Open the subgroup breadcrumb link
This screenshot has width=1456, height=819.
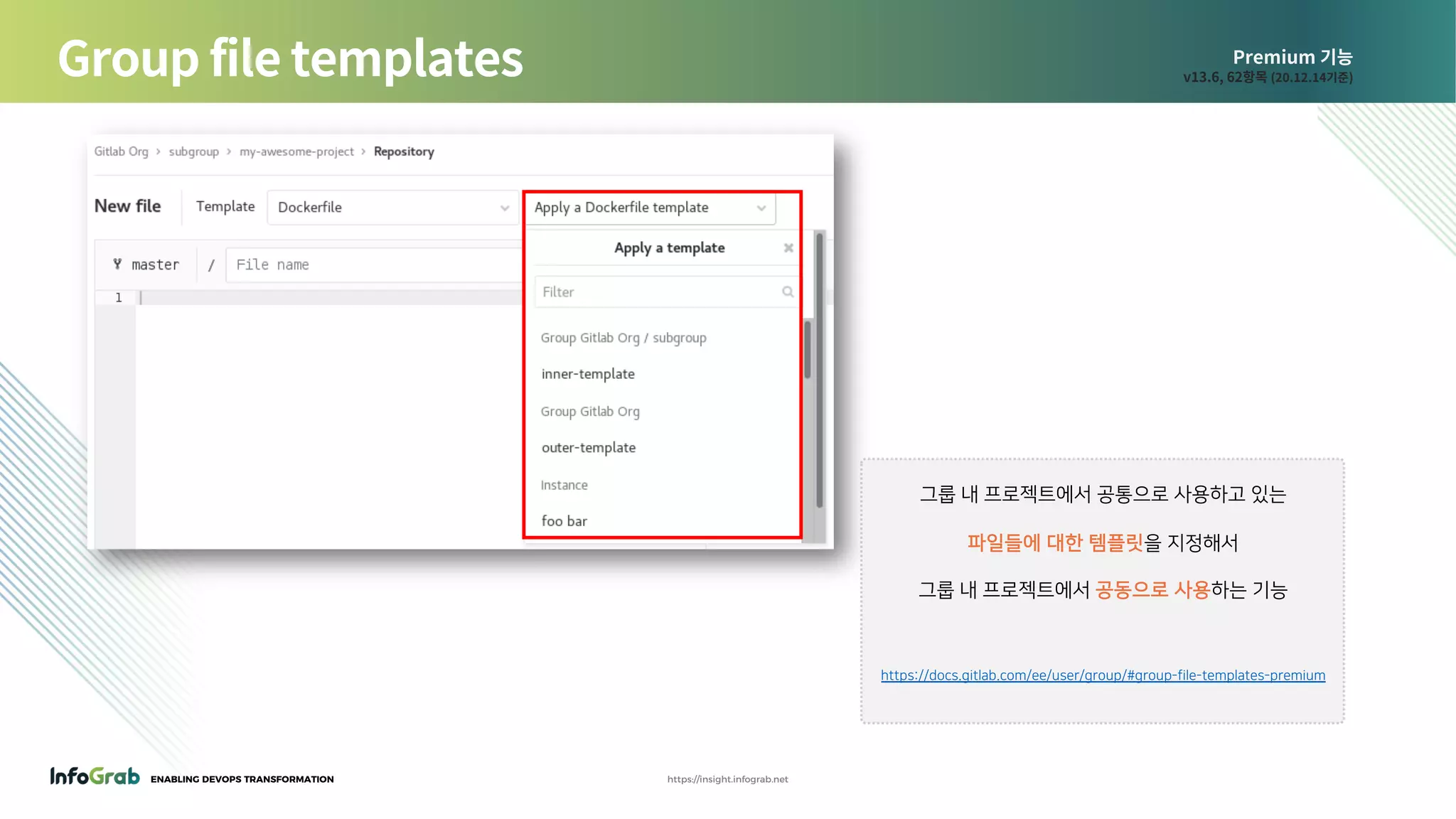(194, 151)
